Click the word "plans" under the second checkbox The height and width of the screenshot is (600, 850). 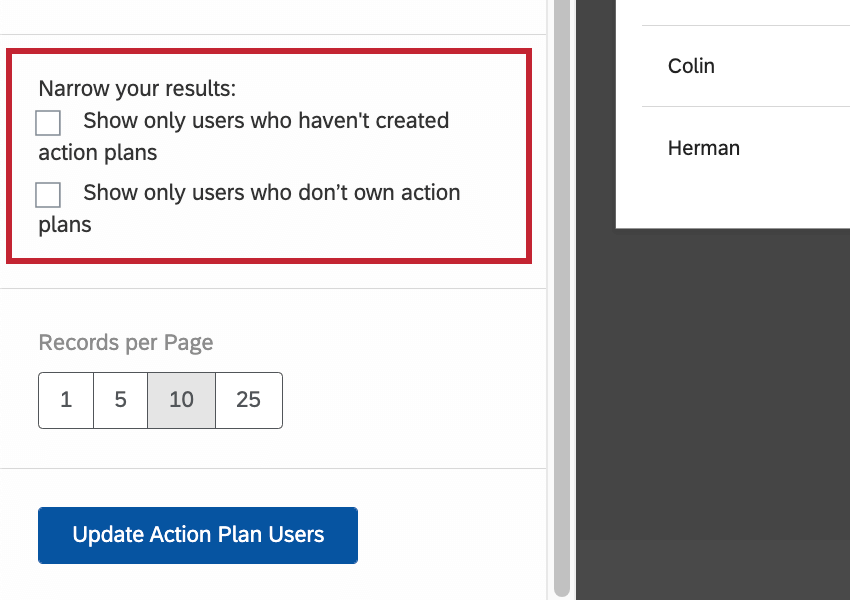(65, 225)
